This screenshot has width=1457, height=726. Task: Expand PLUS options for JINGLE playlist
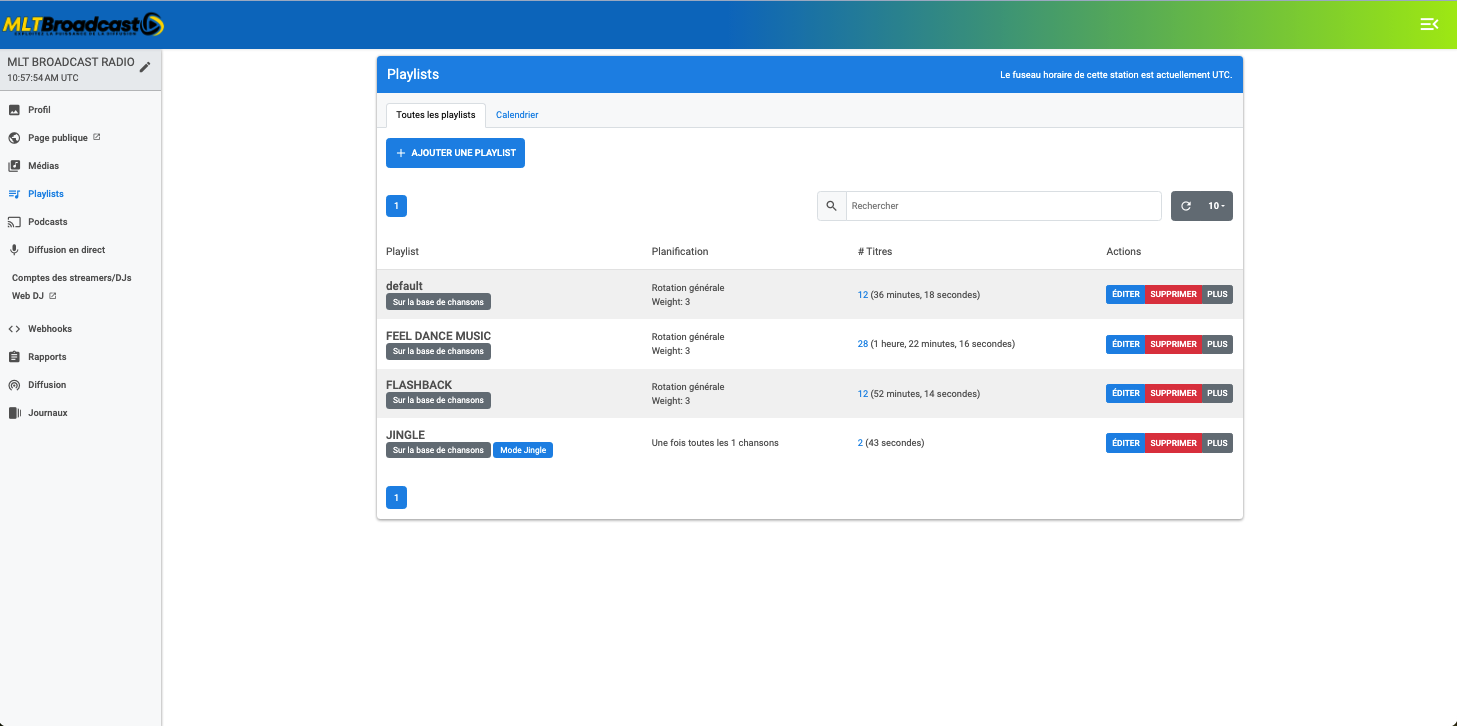[x=1217, y=443]
